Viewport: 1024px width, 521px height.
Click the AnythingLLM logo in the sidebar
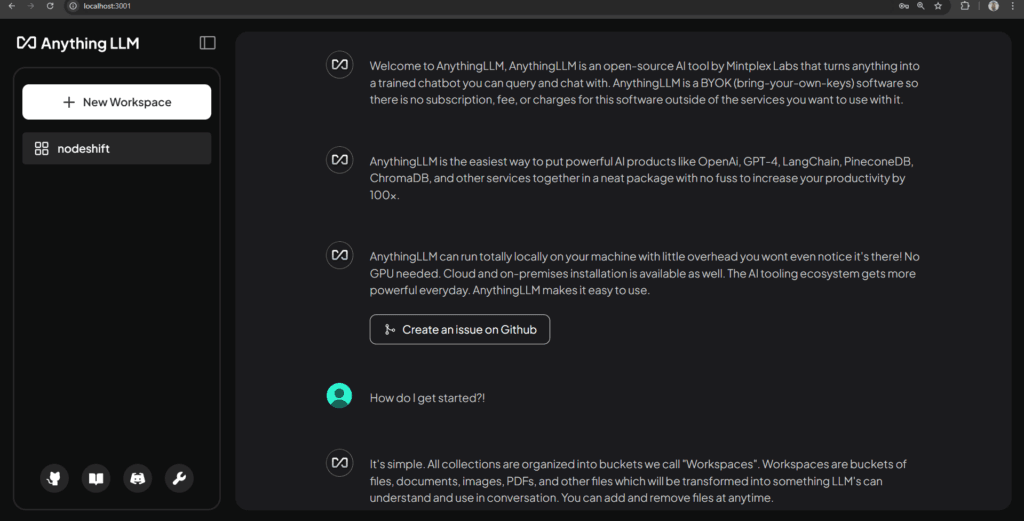click(78, 43)
